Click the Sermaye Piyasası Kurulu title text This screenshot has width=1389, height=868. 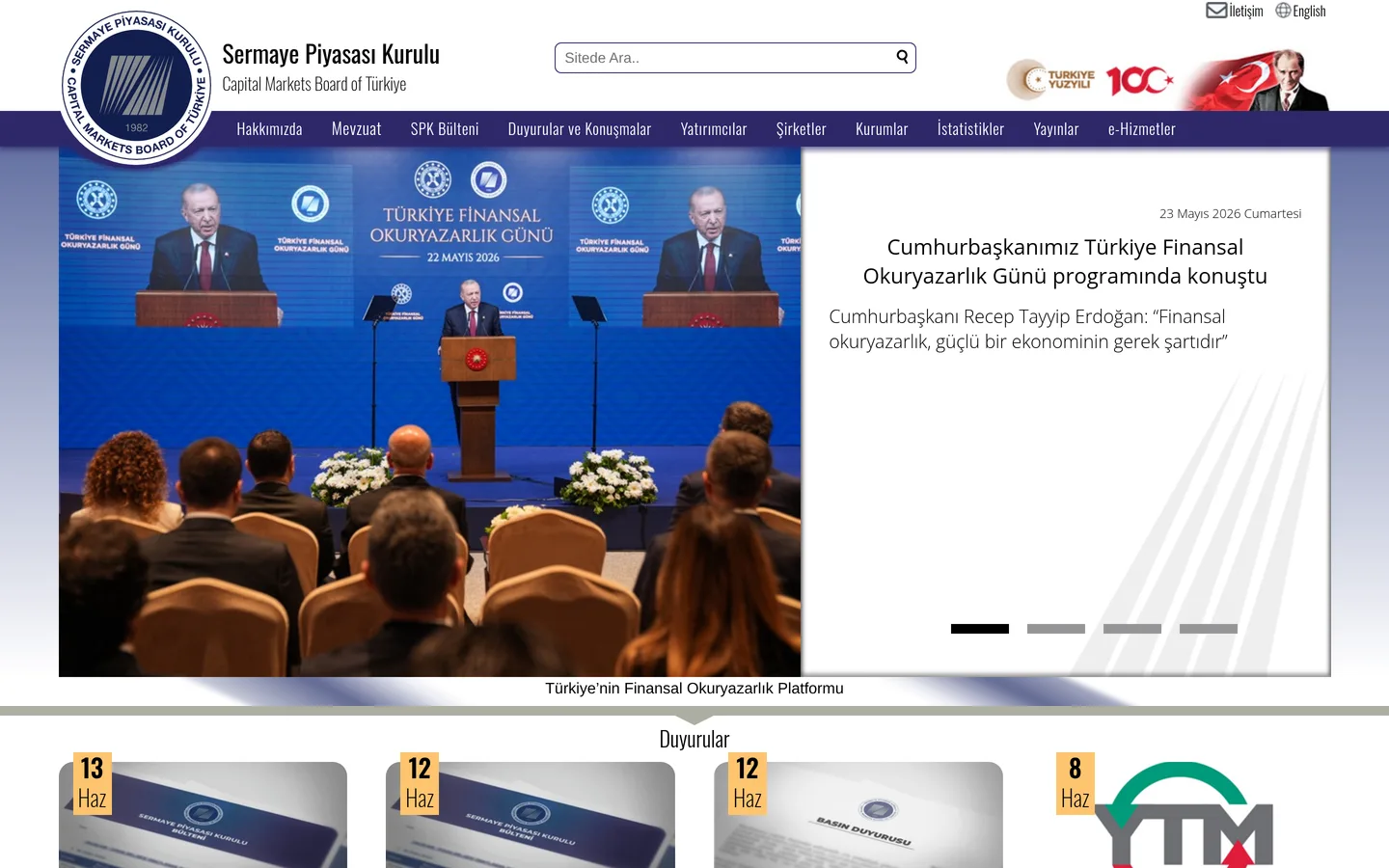click(x=331, y=55)
